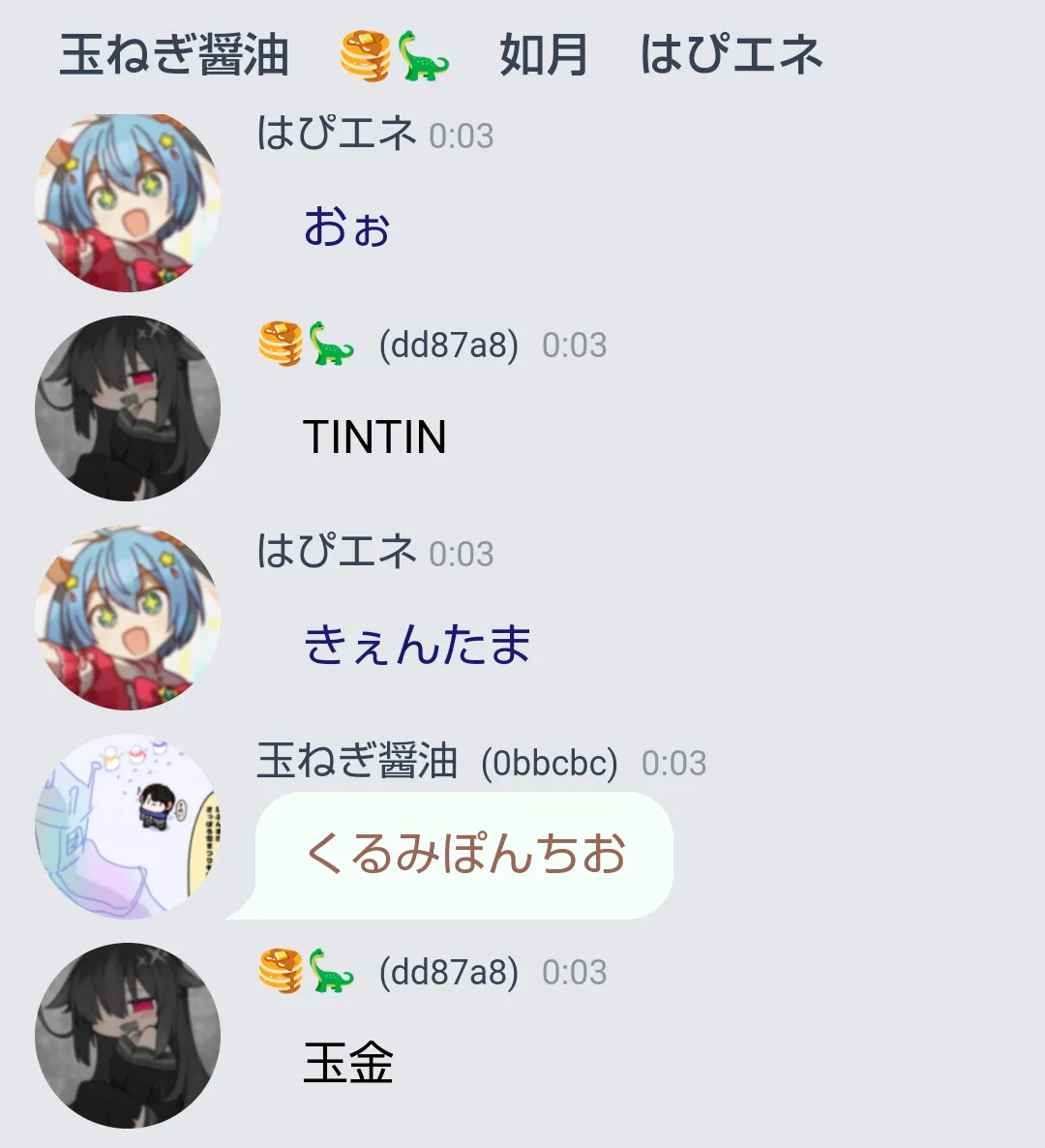Click the dinosaur emoji above 玉金 message
The height and width of the screenshot is (1148, 1045).
331,971
